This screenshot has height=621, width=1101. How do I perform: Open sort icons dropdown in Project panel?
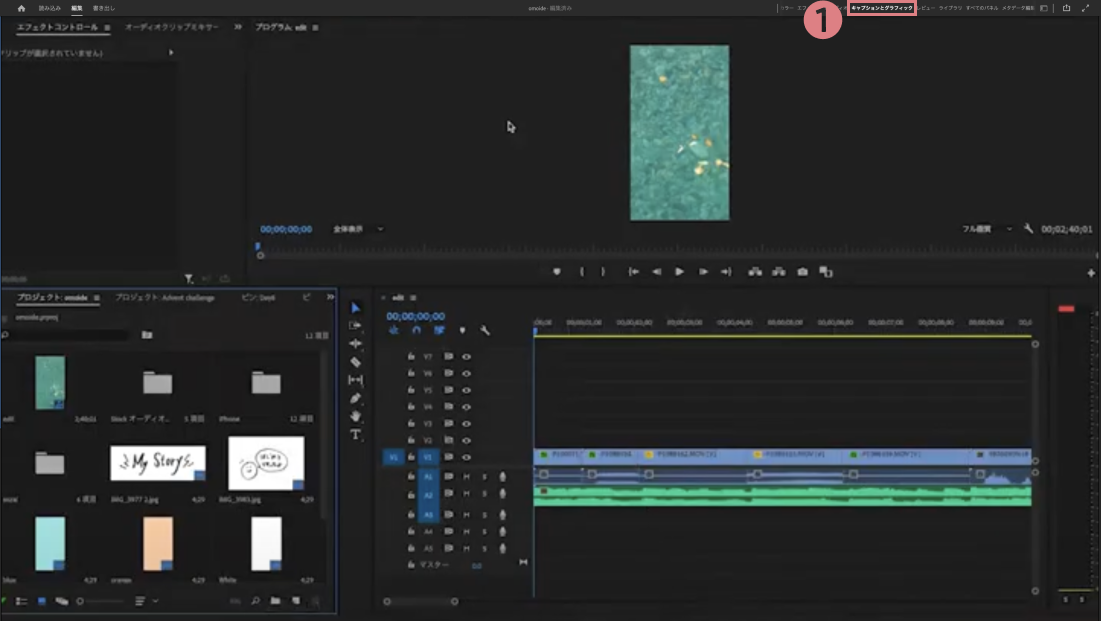pyautogui.click(x=146, y=601)
